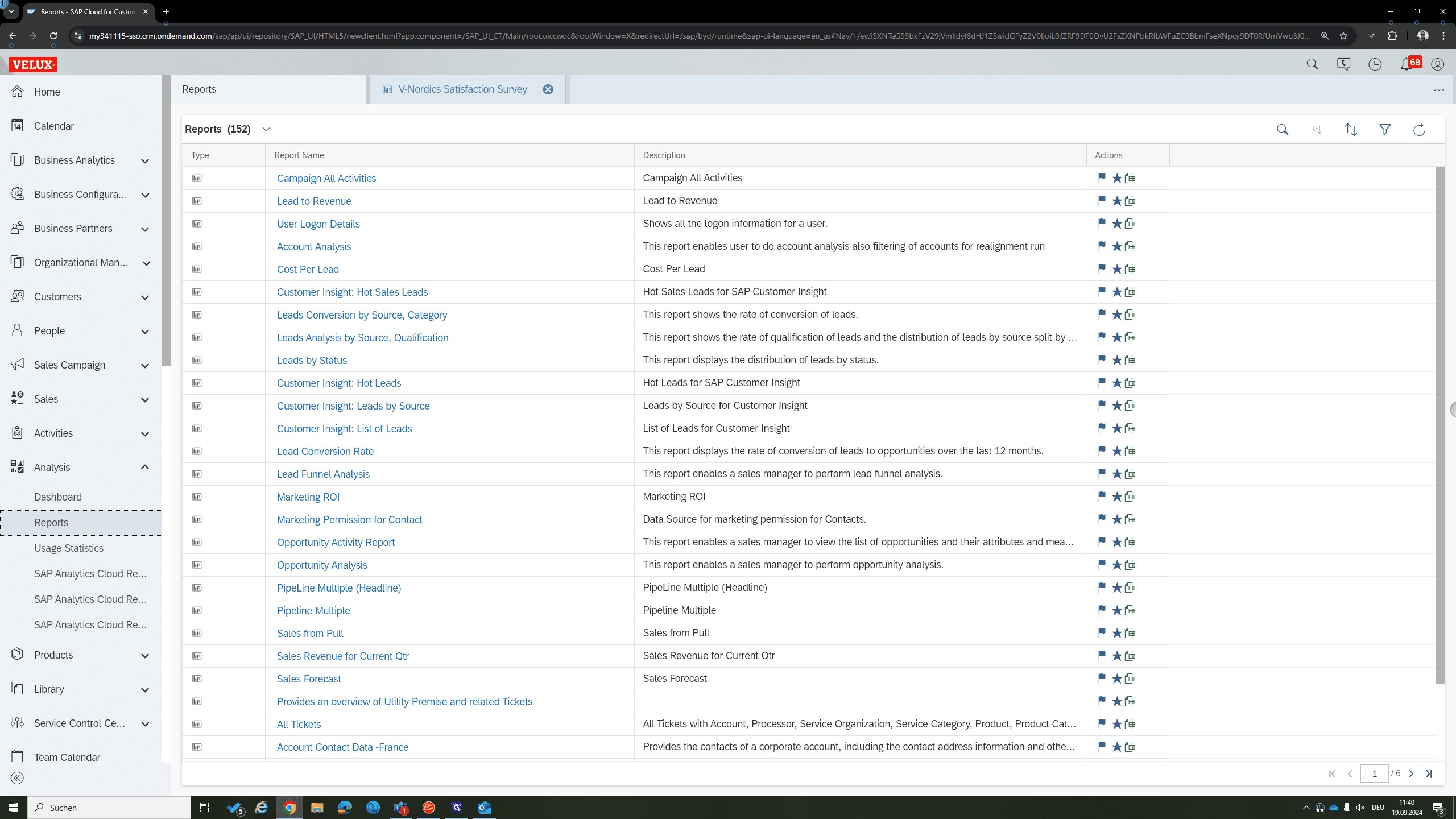The image size is (1456, 819).
Task: Go to next page arrow
Action: click(x=1411, y=773)
